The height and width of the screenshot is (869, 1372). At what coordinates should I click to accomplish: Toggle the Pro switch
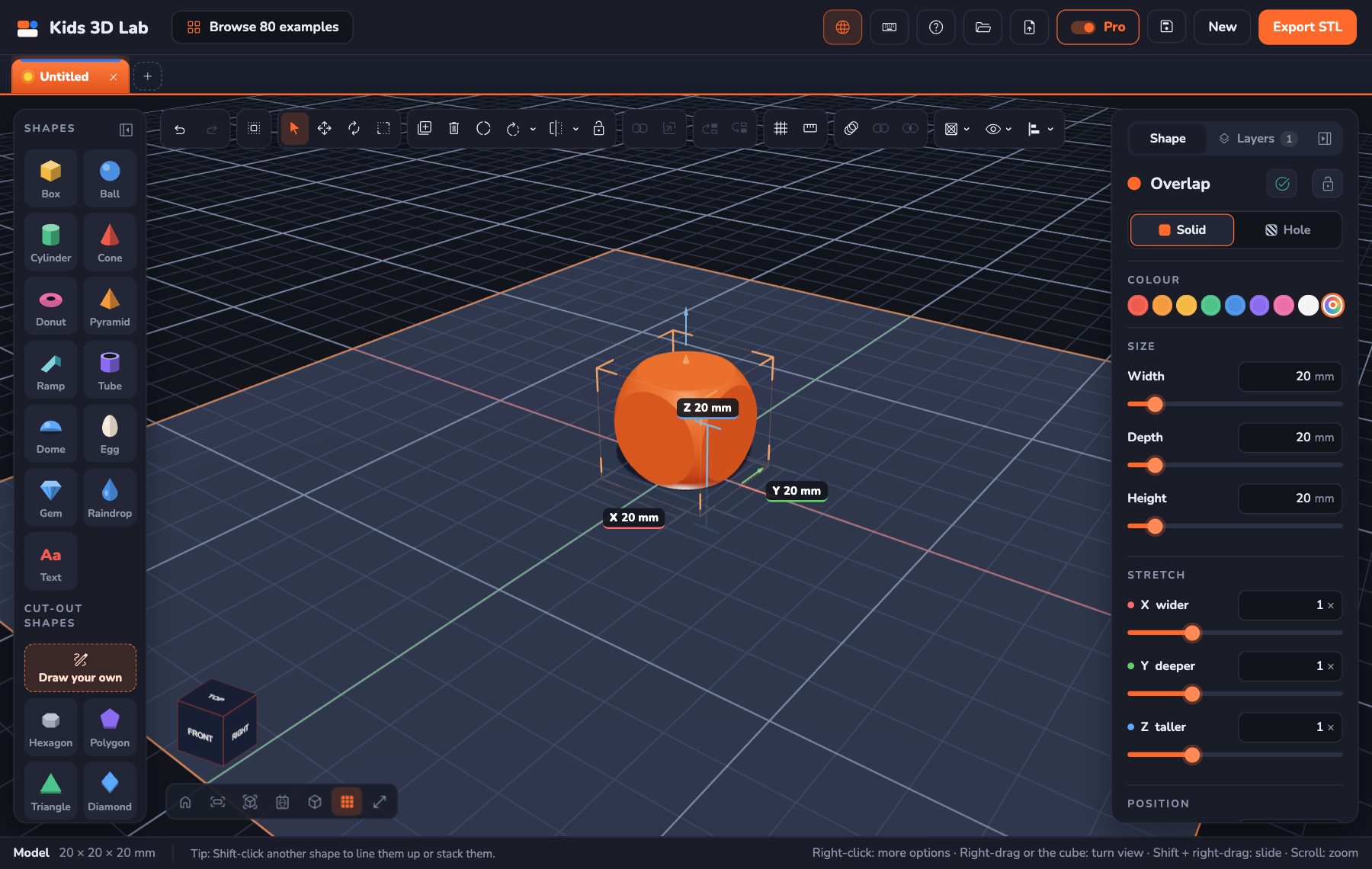click(x=1098, y=27)
